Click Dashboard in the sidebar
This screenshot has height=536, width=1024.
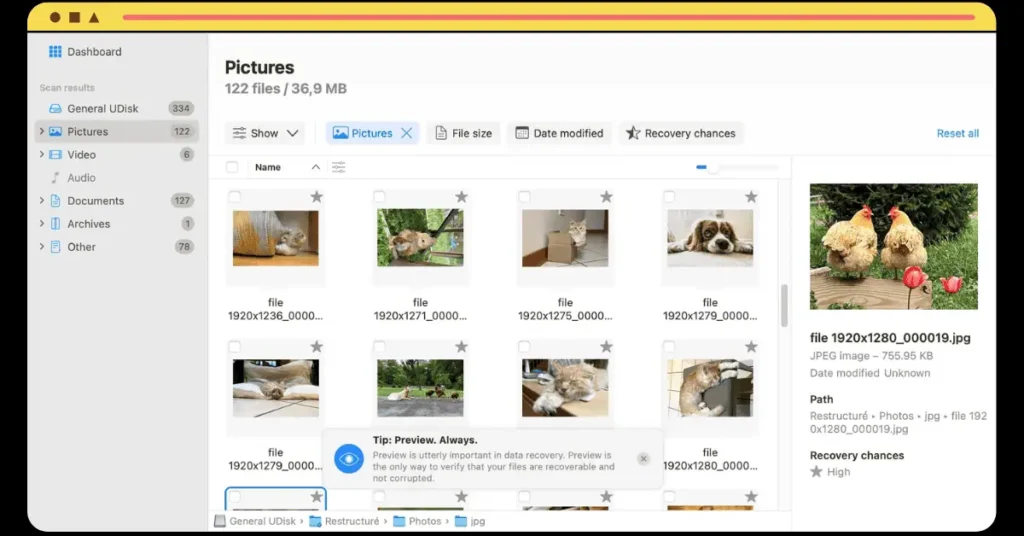point(94,52)
